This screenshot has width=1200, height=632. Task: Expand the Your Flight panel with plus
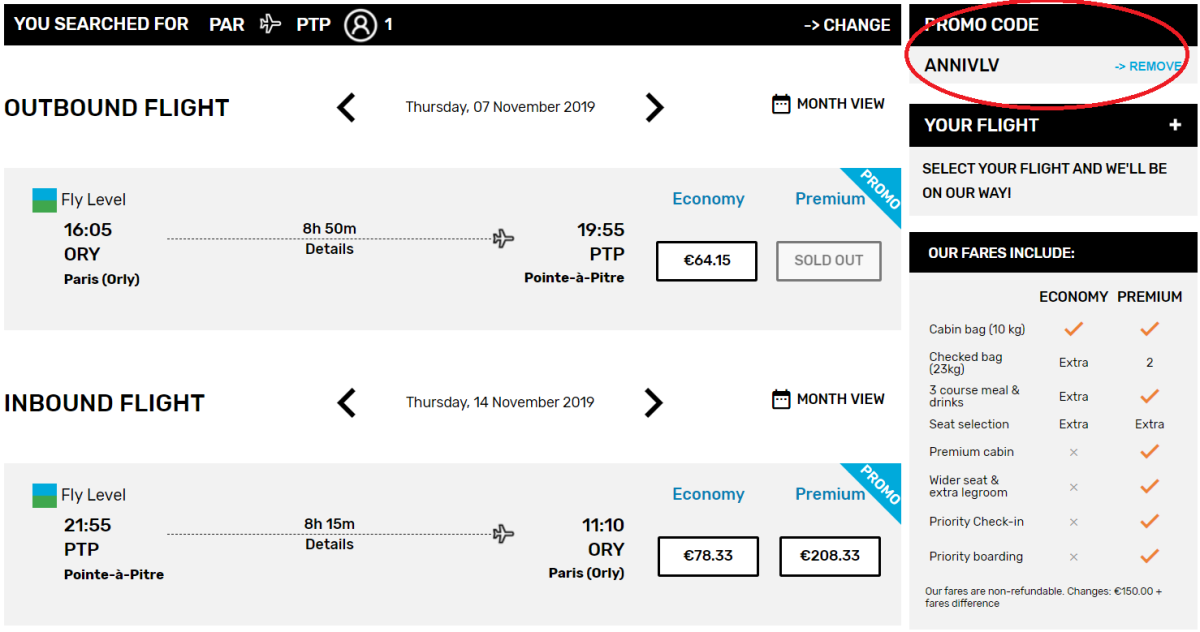point(1175,125)
